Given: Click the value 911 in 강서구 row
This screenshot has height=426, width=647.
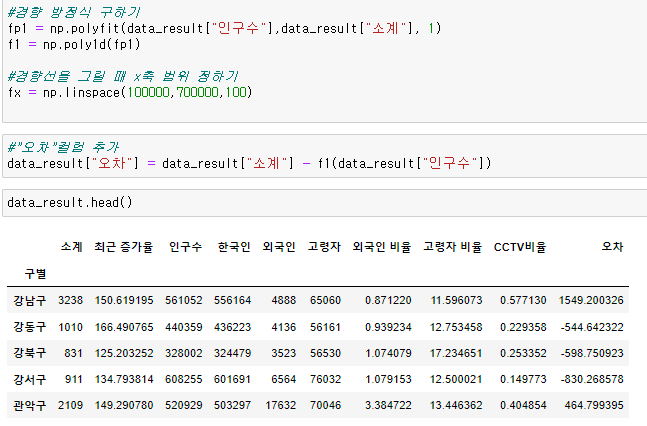Looking at the screenshot, I should 74,379.
